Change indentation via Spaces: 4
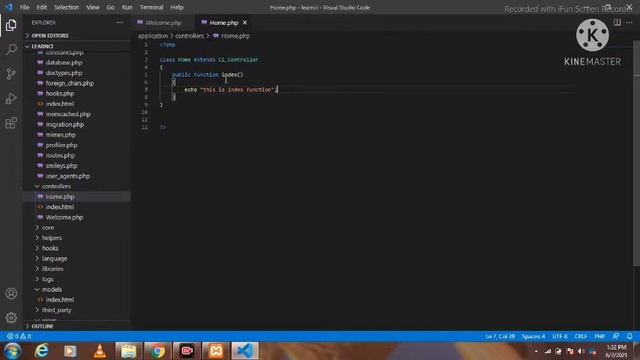This screenshot has height=360, width=640. 533,336
